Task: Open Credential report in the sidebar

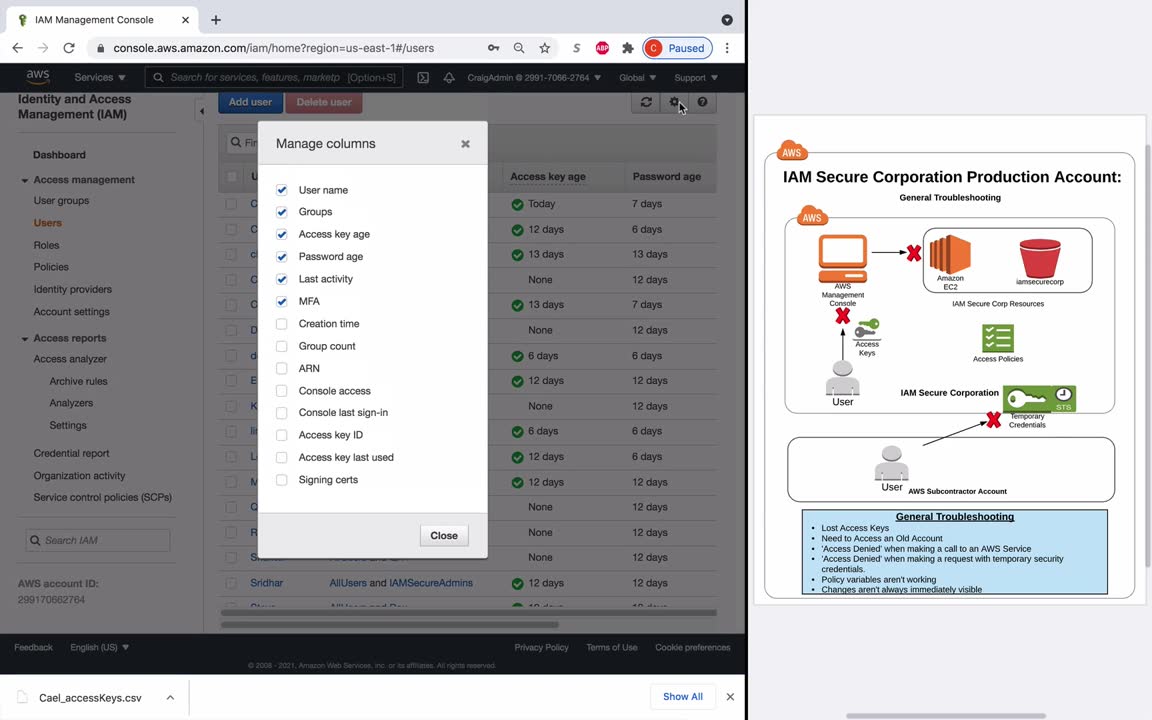Action: (x=71, y=453)
